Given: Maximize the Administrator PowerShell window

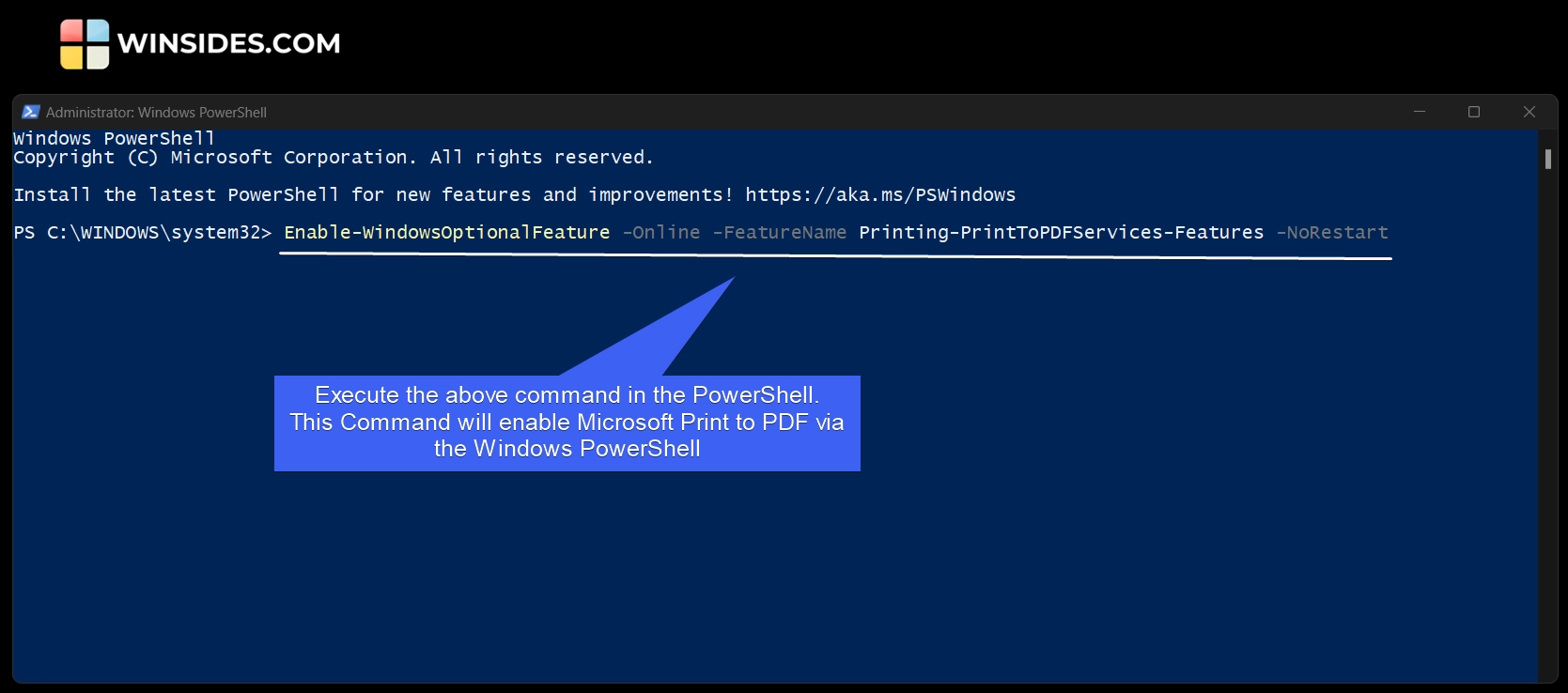Looking at the screenshot, I should coord(1474,112).
